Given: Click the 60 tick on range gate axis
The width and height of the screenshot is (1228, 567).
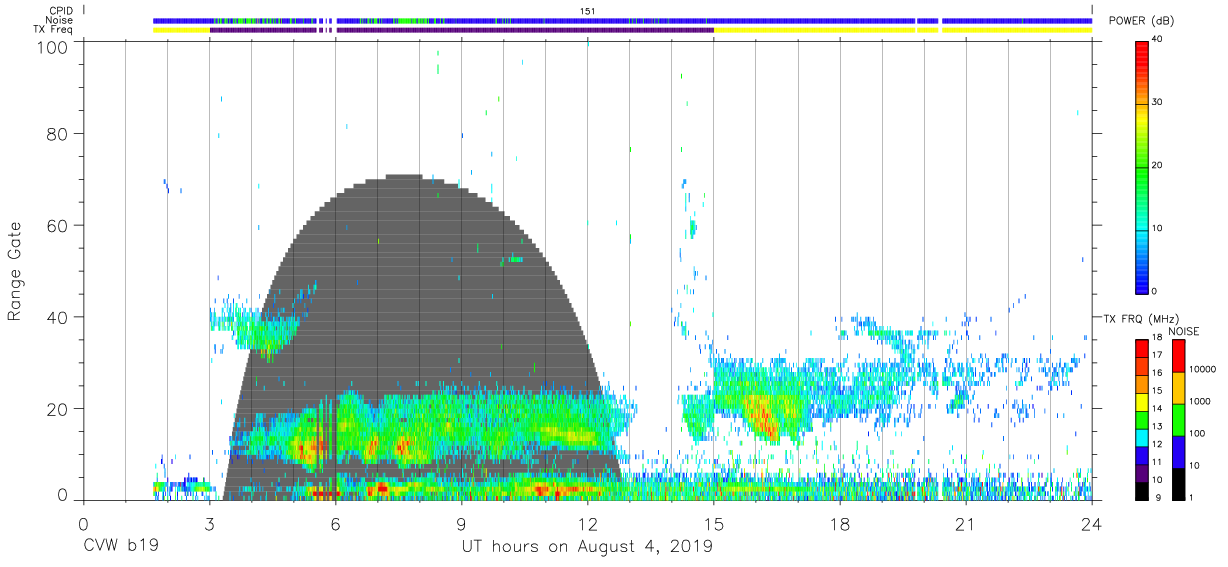Looking at the screenshot, I should pos(57,225).
